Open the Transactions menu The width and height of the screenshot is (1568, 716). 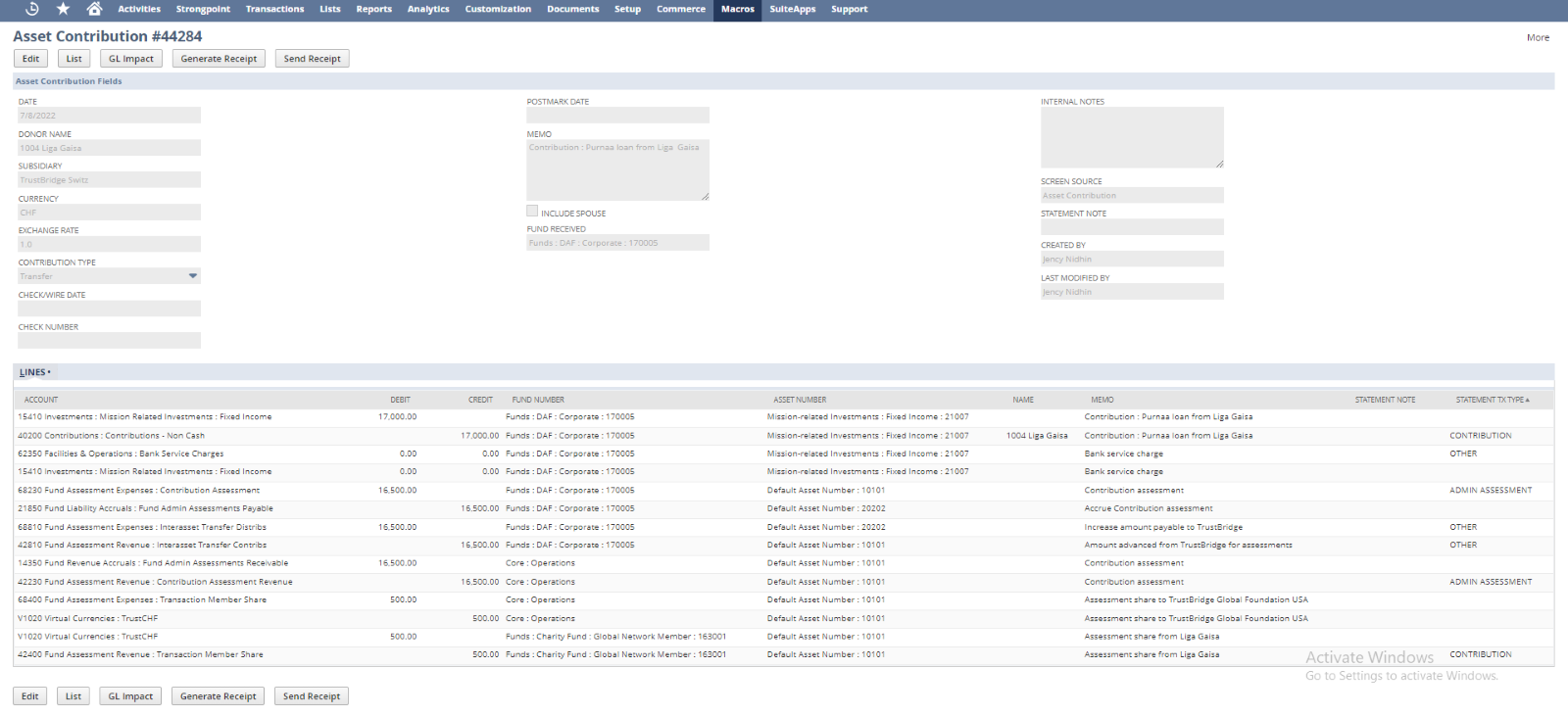[x=274, y=9]
